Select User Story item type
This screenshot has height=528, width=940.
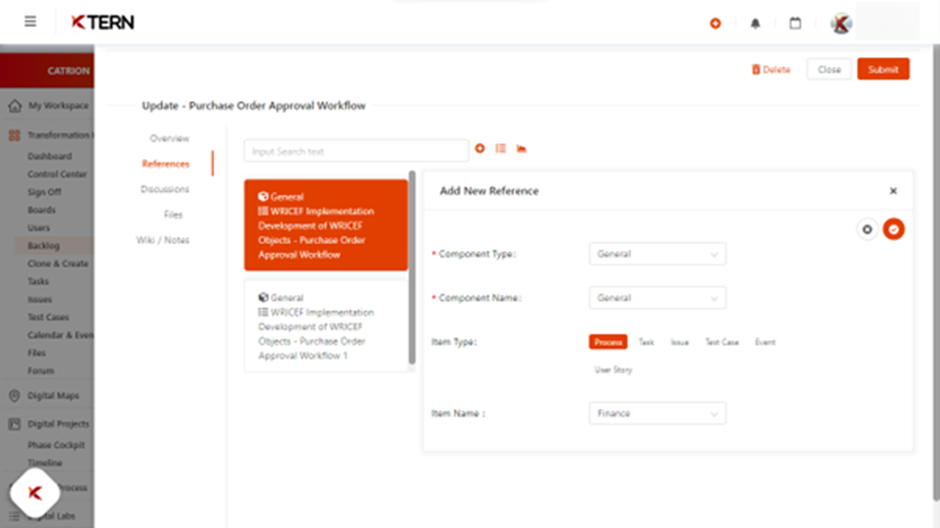(613, 370)
